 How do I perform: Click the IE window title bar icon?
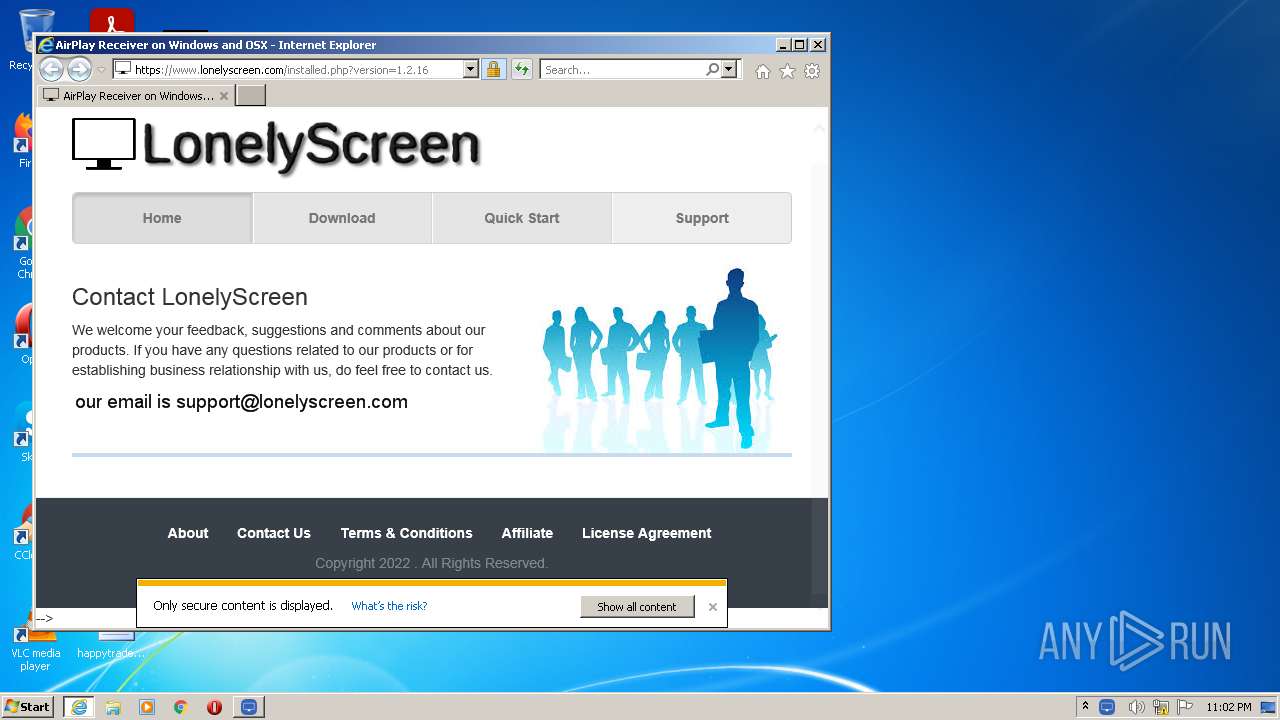point(46,44)
